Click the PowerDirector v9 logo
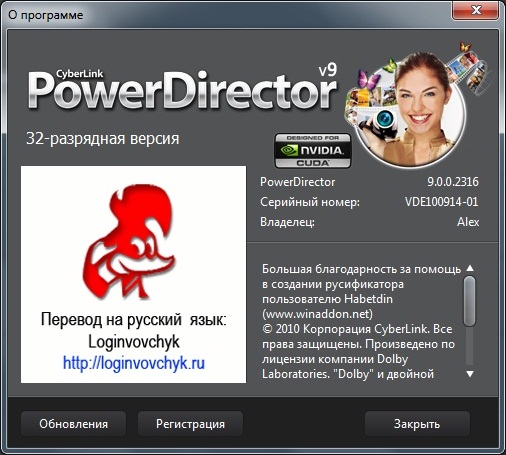 coord(182,88)
